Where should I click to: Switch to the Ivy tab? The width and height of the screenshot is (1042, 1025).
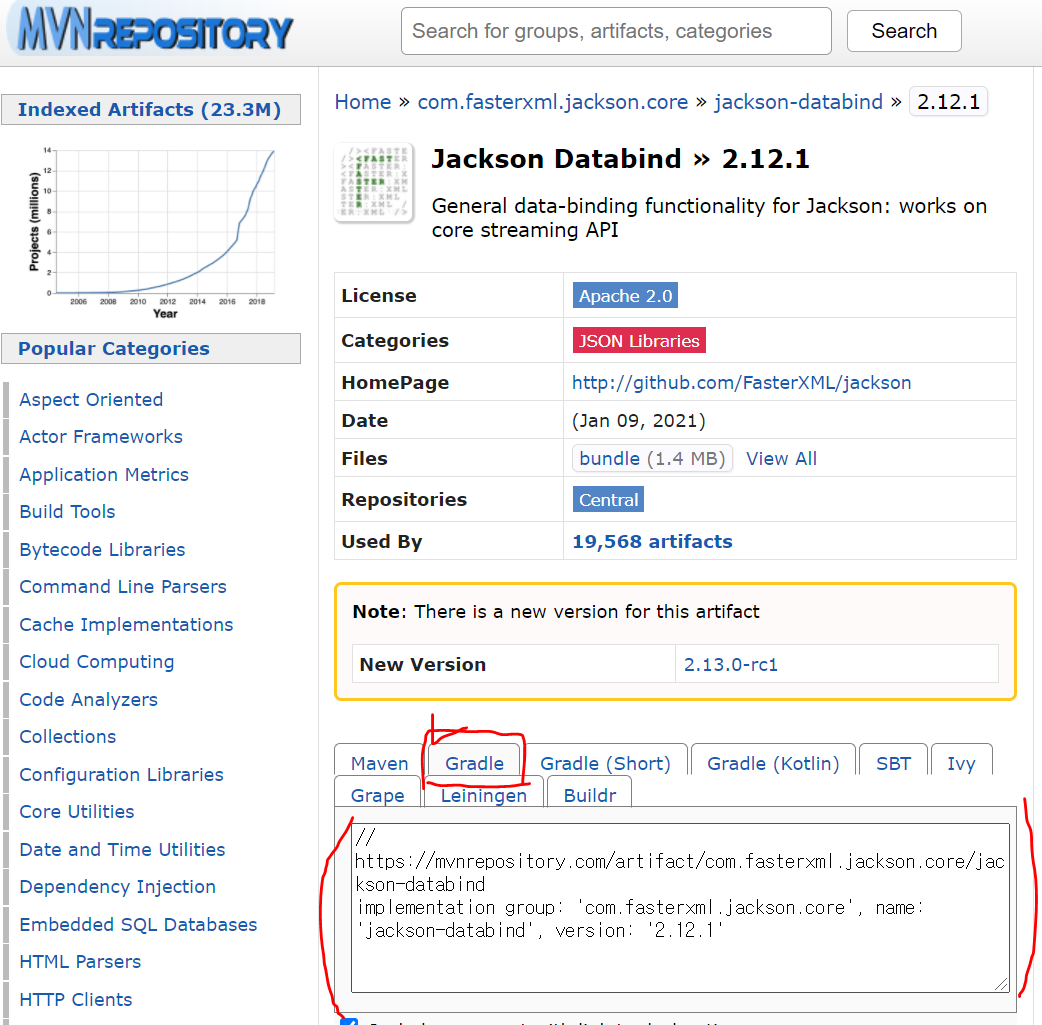961,763
